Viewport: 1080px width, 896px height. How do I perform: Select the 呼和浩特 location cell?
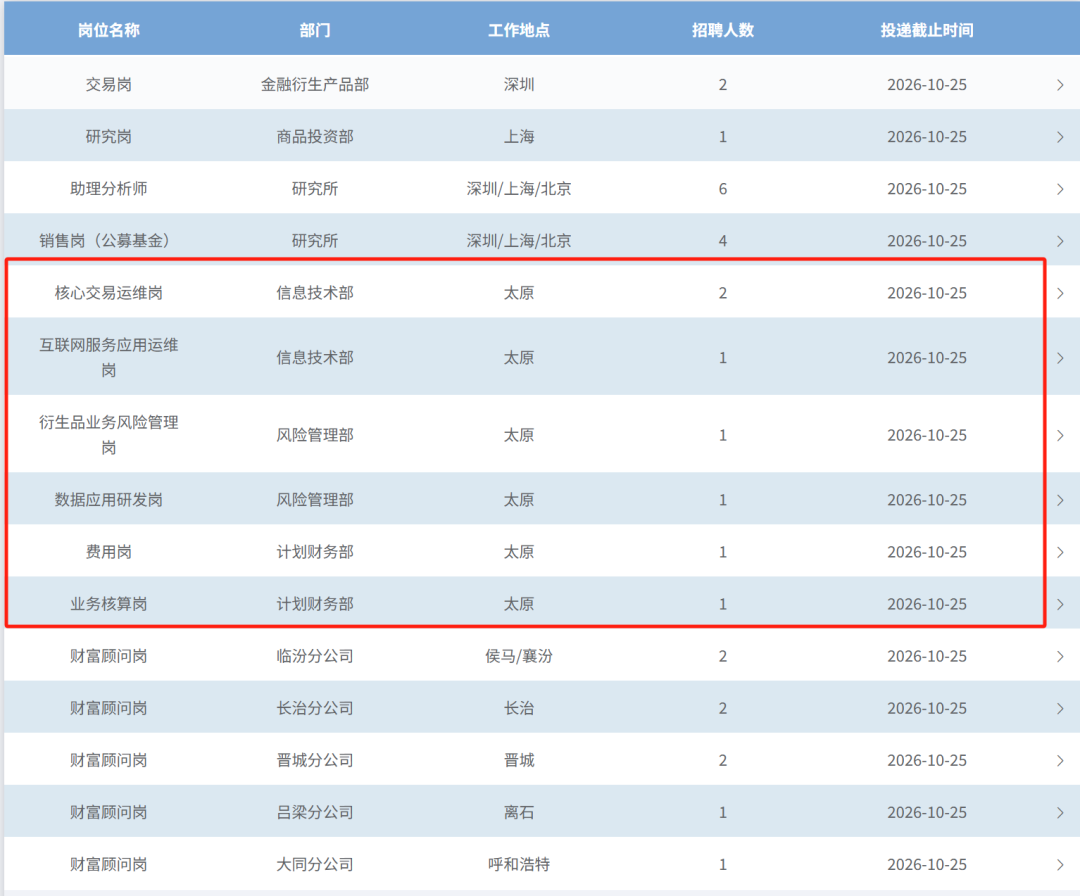pos(519,864)
